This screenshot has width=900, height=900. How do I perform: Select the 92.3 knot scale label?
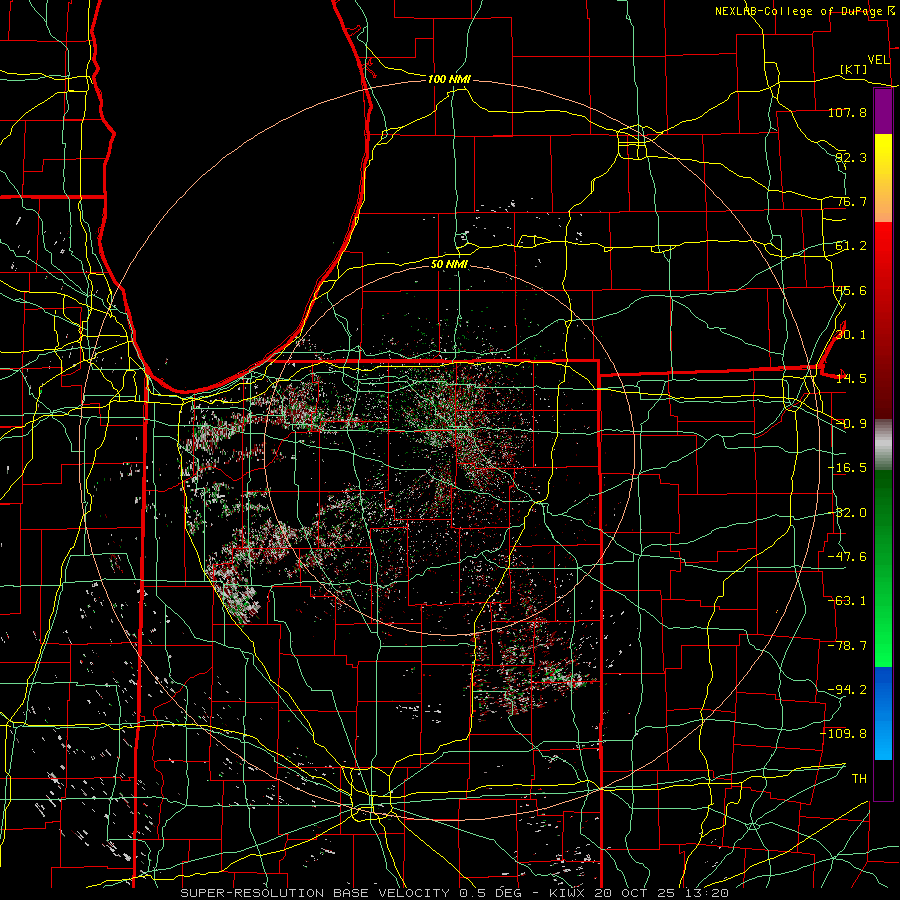(x=851, y=157)
